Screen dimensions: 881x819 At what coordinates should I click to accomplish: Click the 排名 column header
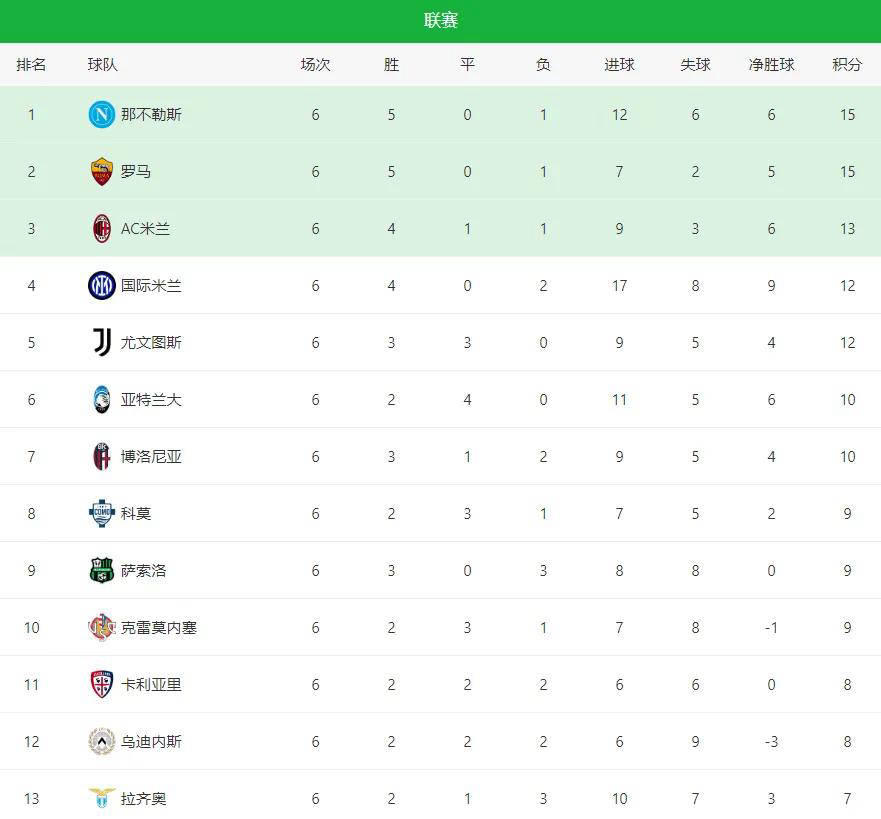coord(31,65)
